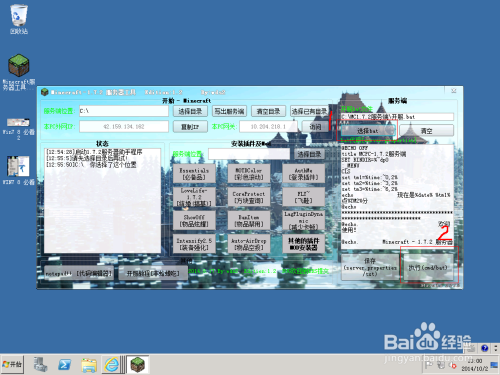The height and width of the screenshot is (375, 500).
Task: Install the ShowOff plugin
Action: pos(194,220)
